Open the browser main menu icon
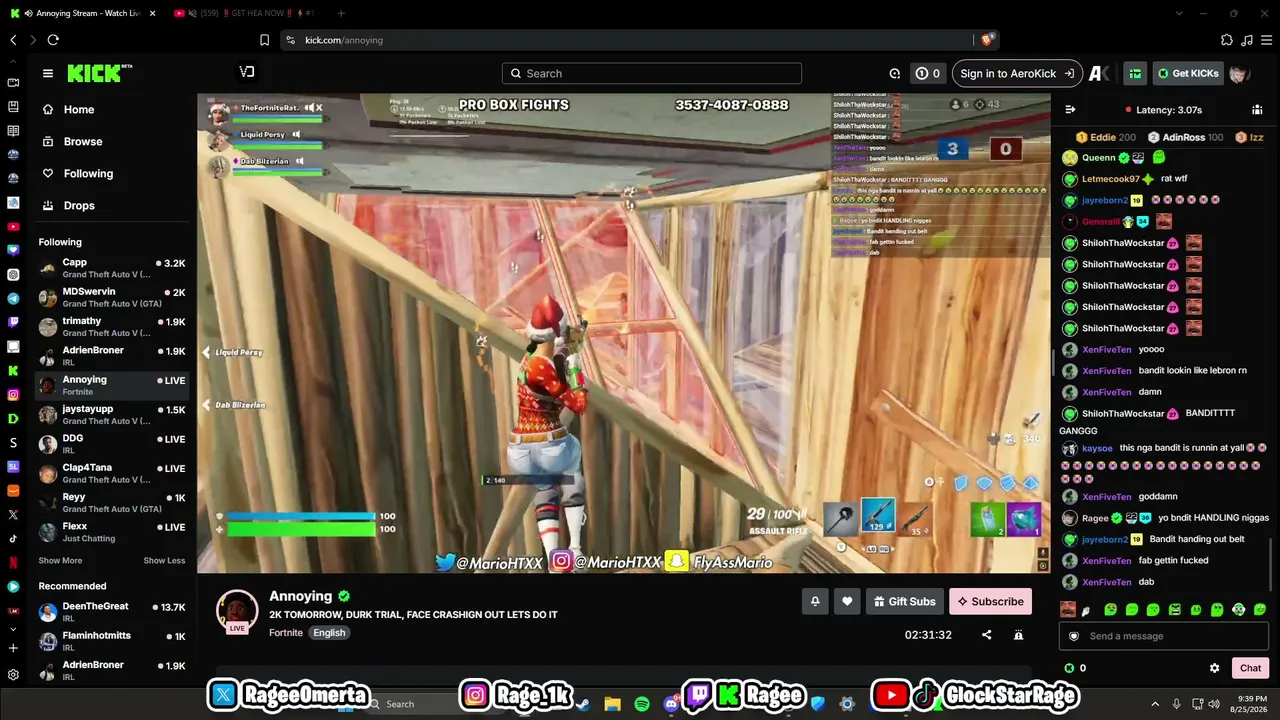Viewport: 1280px width, 720px height. 1266,40
